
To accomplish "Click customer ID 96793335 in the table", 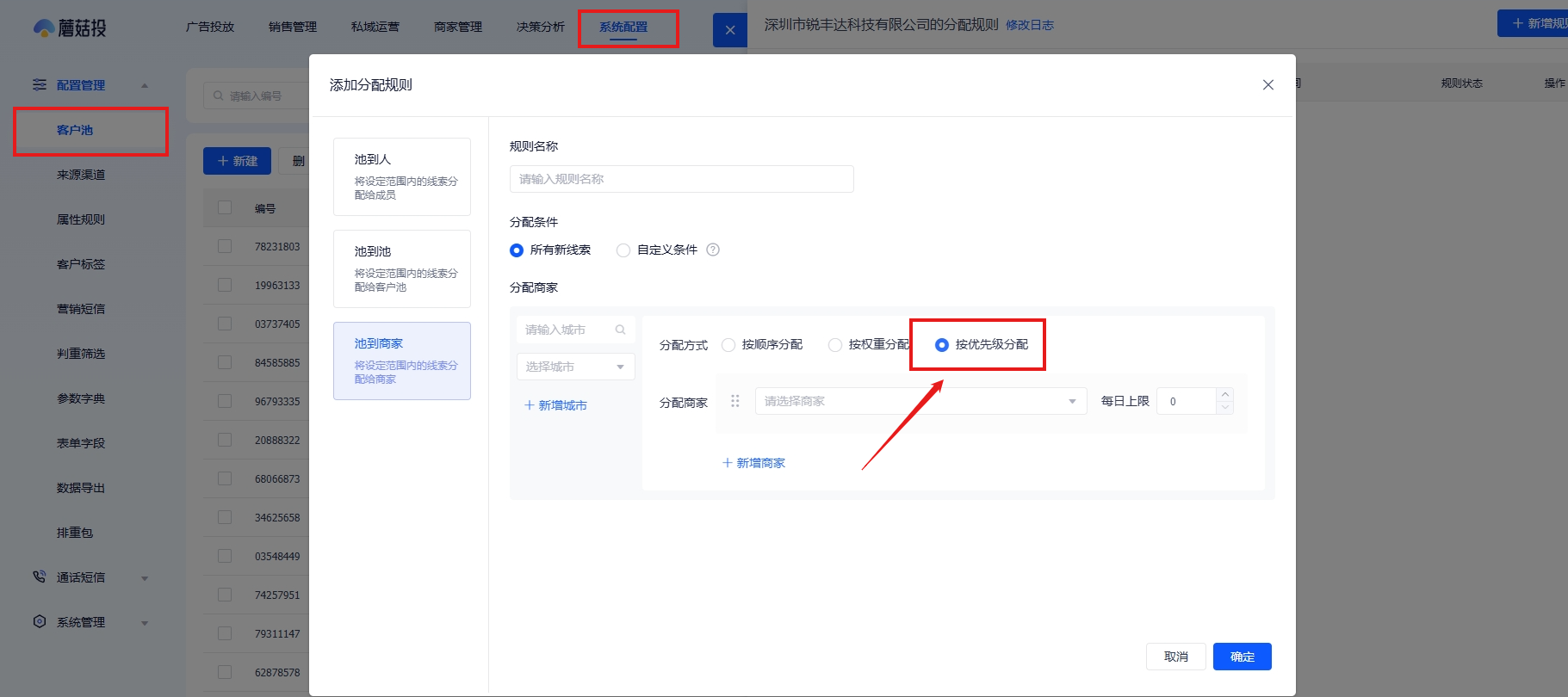I will click(277, 402).
